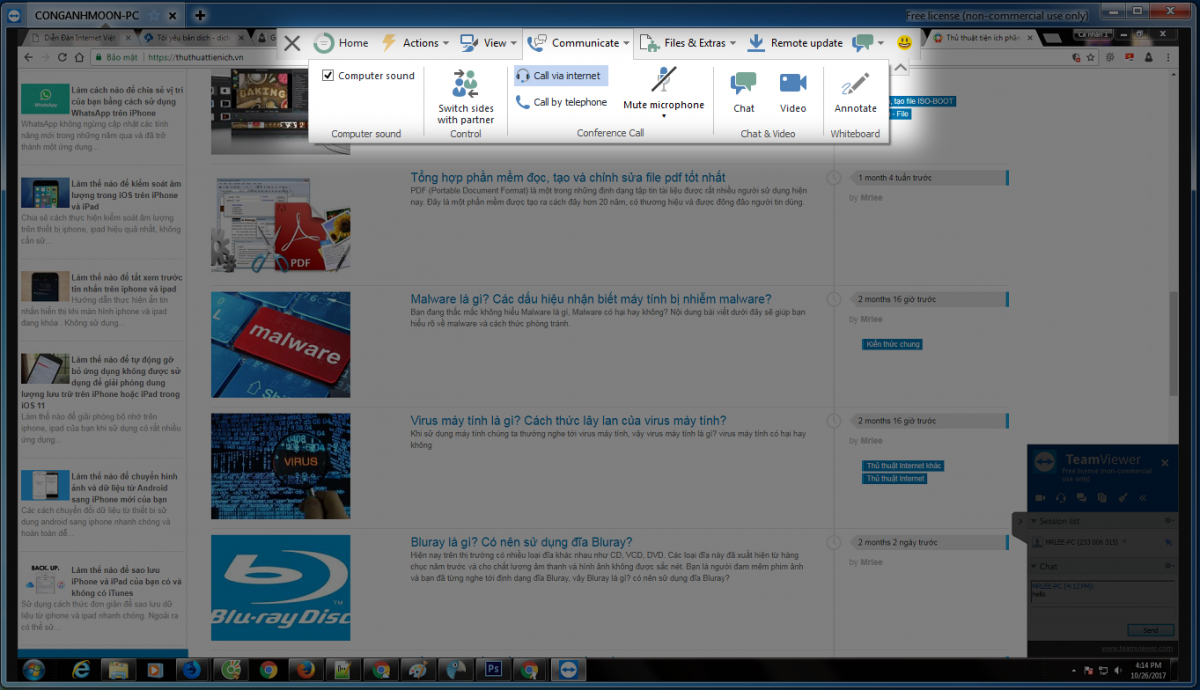
Task: Click the smiley feedback icon in toolbar
Action: 904,43
